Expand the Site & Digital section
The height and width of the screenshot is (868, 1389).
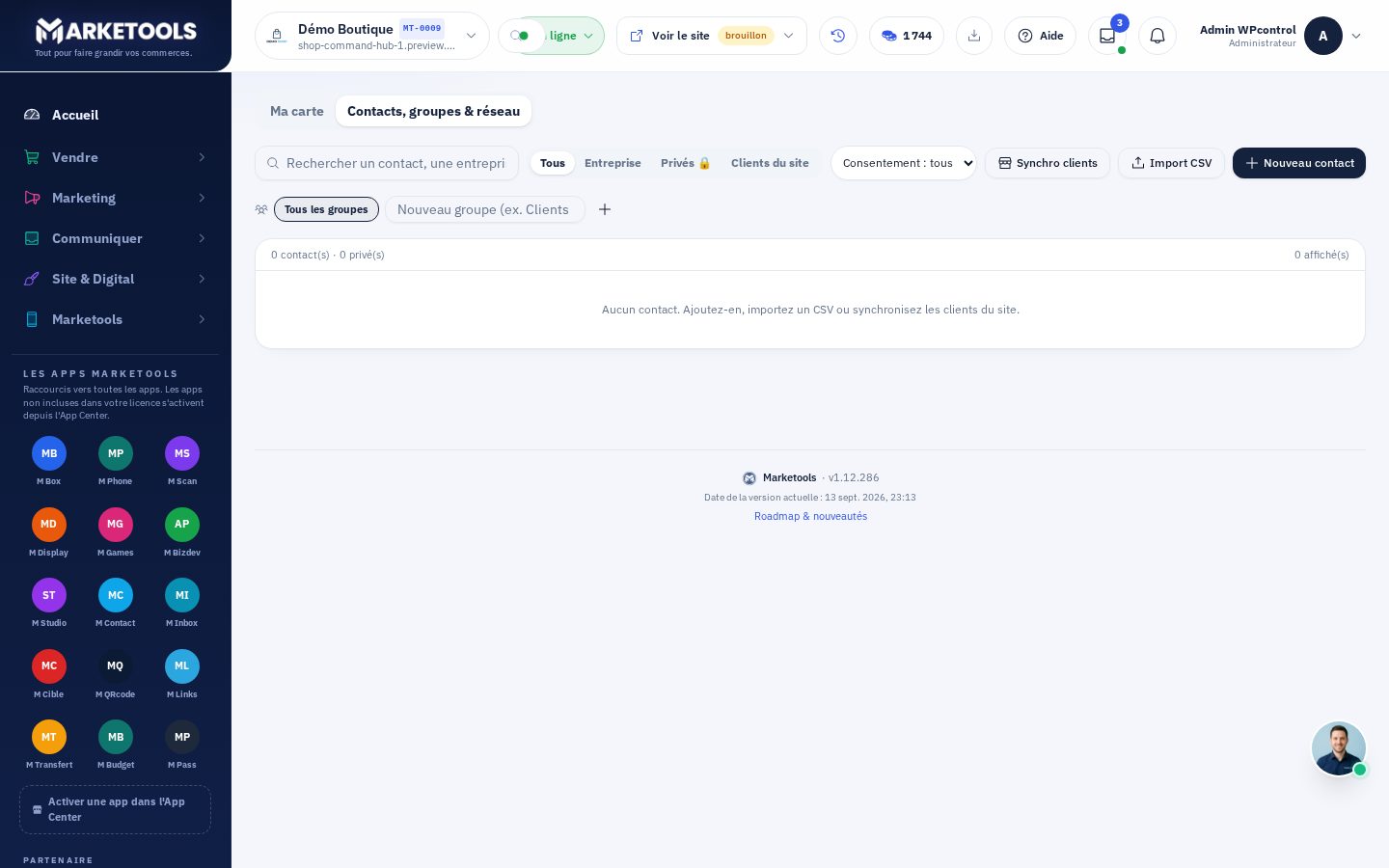116,279
